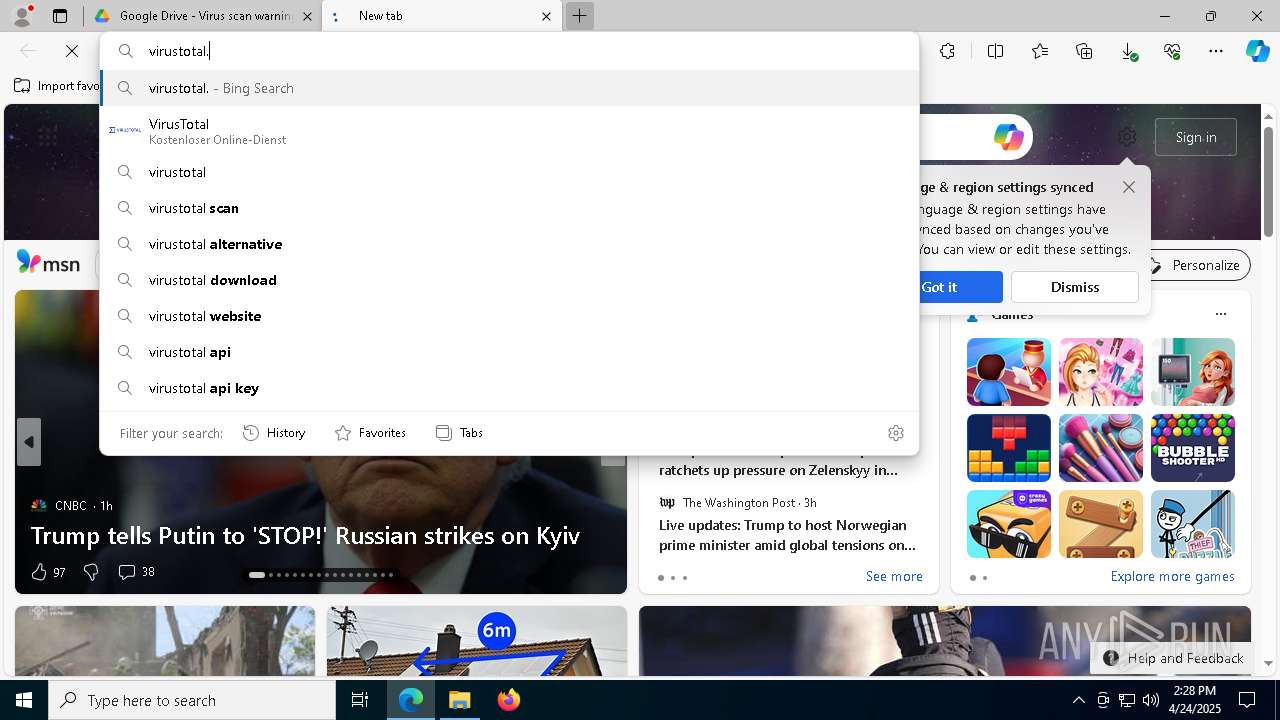Choose the 'virustotal website' suggestion
This screenshot has height=720, width=1280.
(x=510, y=316)
